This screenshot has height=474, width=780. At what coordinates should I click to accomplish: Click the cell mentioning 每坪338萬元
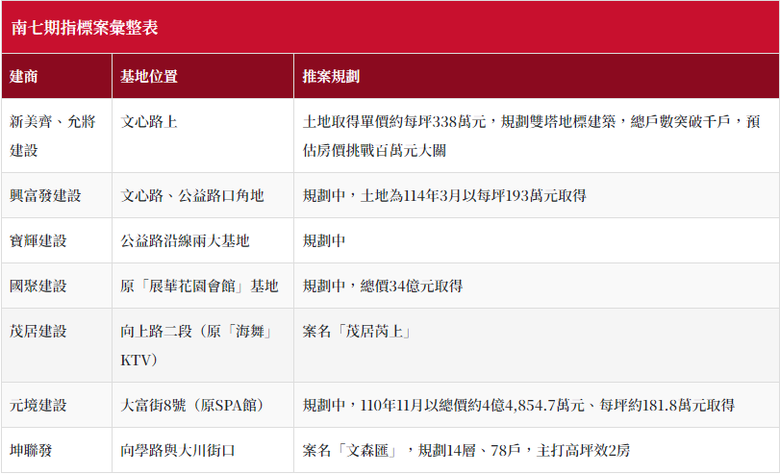536,135
